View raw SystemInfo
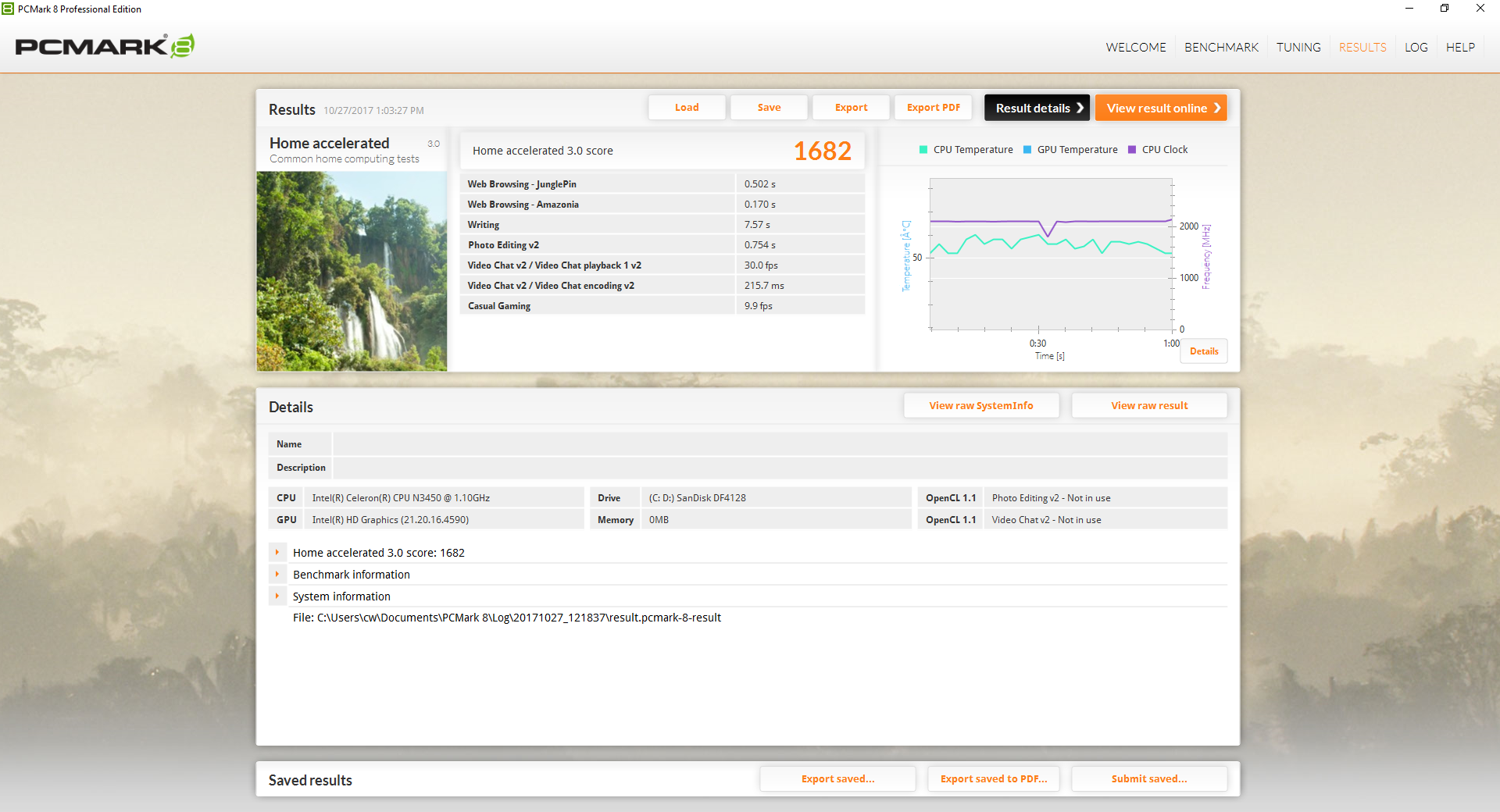Viewport: 1500px width, 812px height. point(981,406)
